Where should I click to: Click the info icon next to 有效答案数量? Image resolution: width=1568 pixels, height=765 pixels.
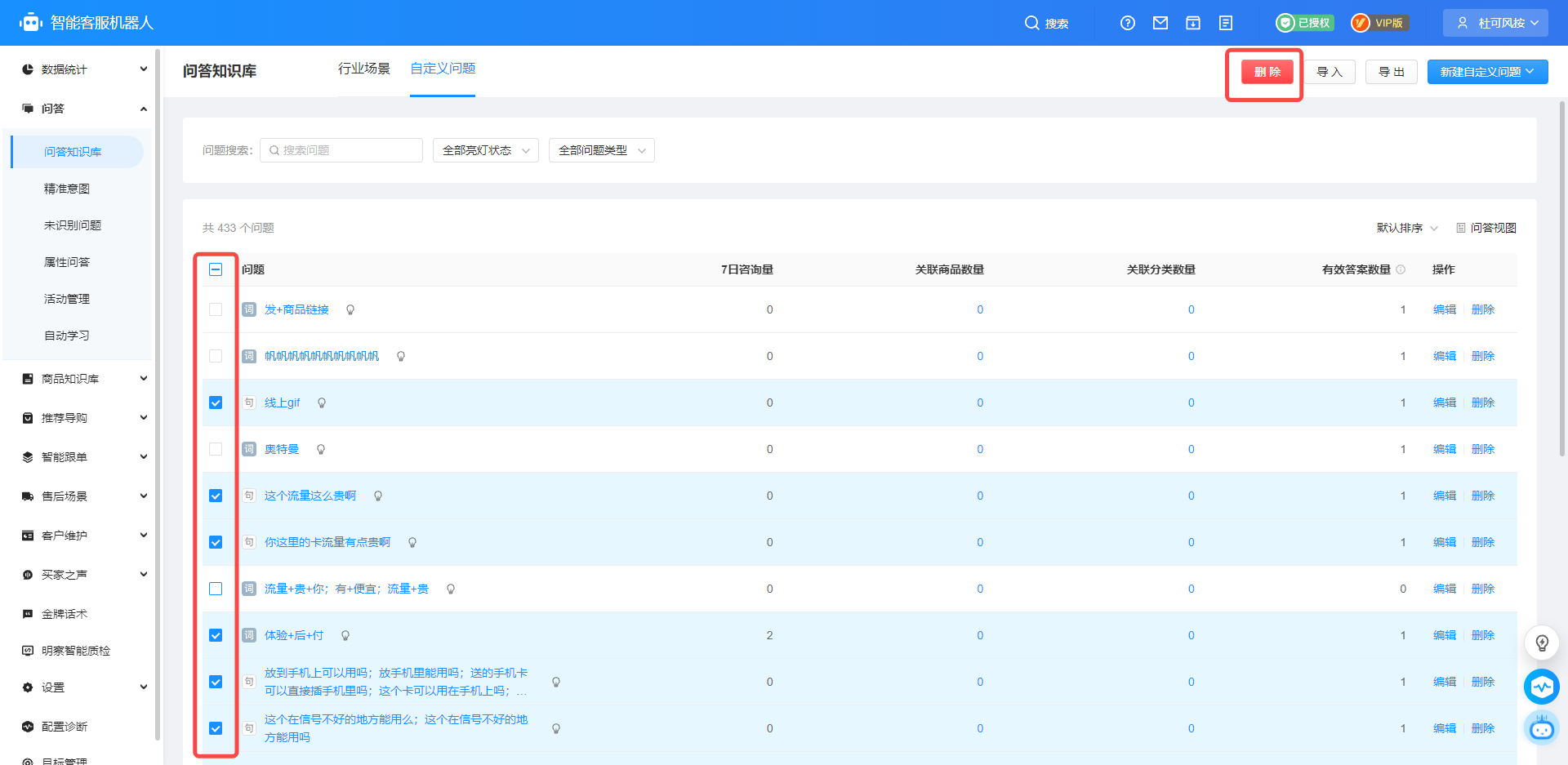pos(1401,269)
